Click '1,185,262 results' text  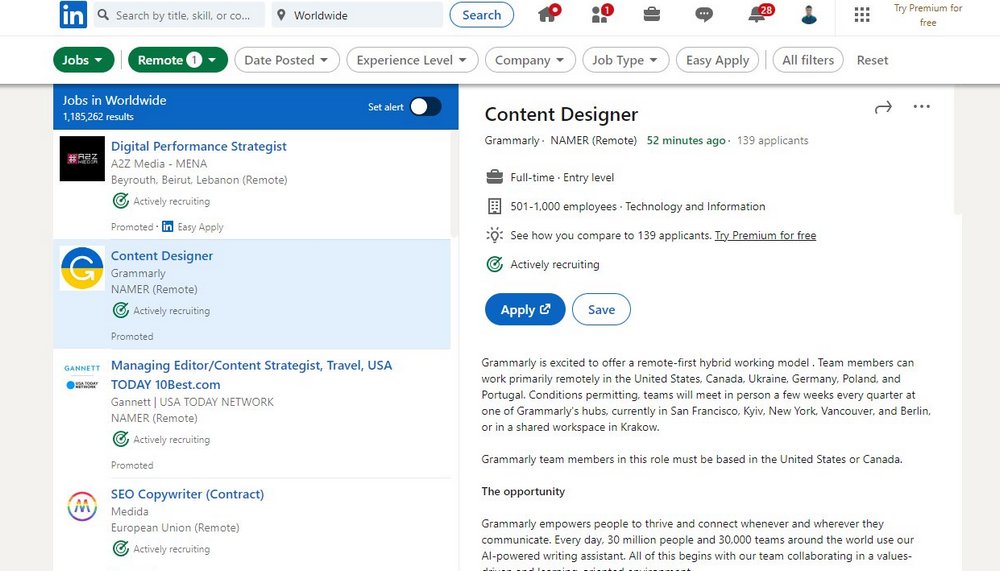tap(98, 117)
